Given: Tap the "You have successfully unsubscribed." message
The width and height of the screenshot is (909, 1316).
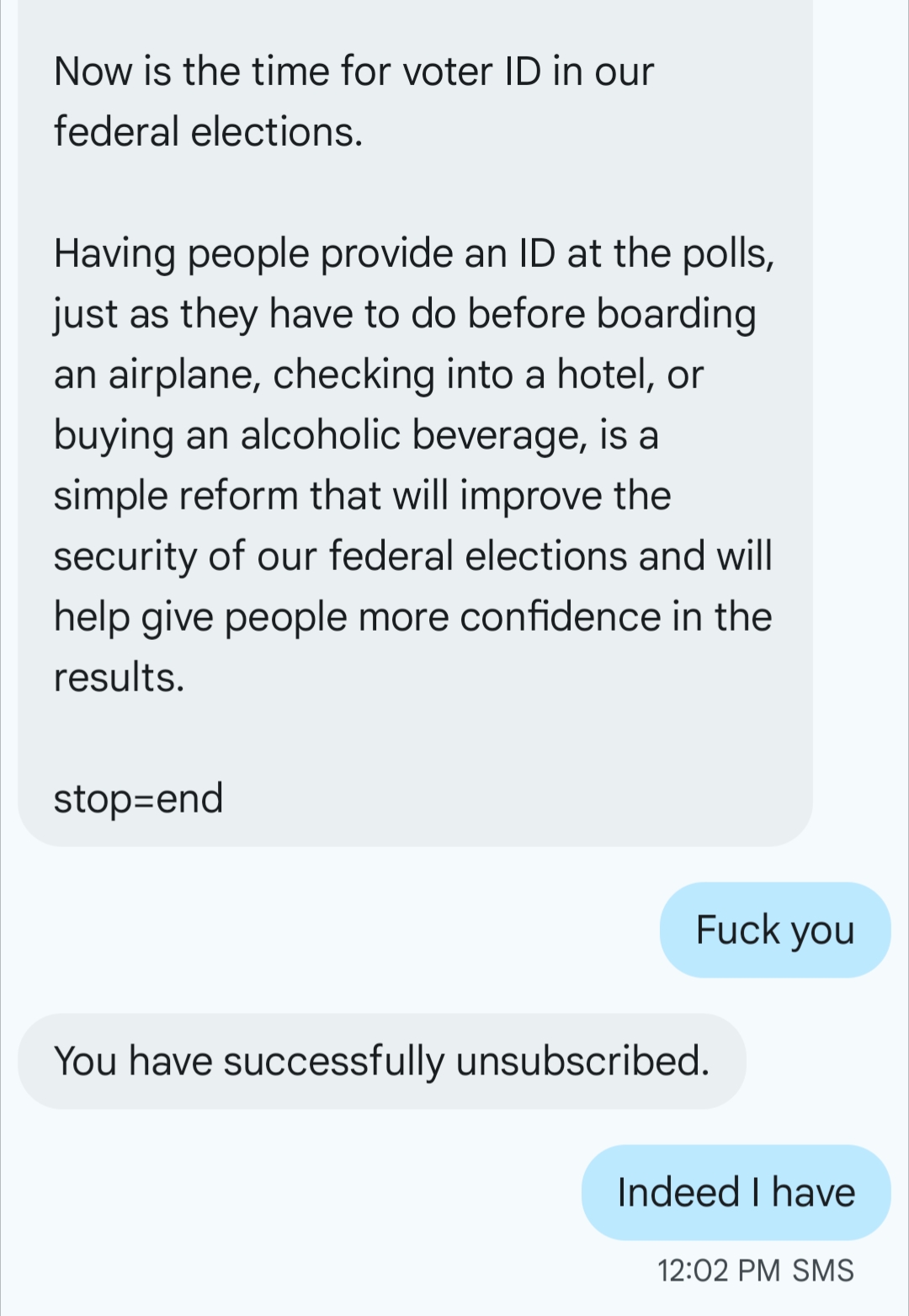Looking at the screenshot, I should pyautogui.click(x=381, y=1061).
